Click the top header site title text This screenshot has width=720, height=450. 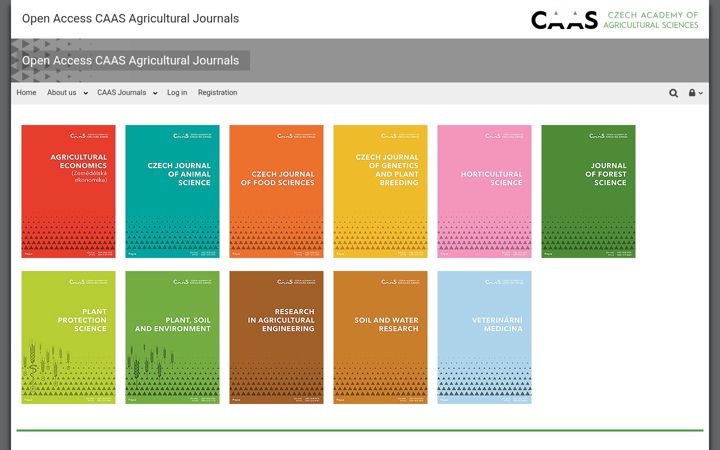(x=130, y=18)
